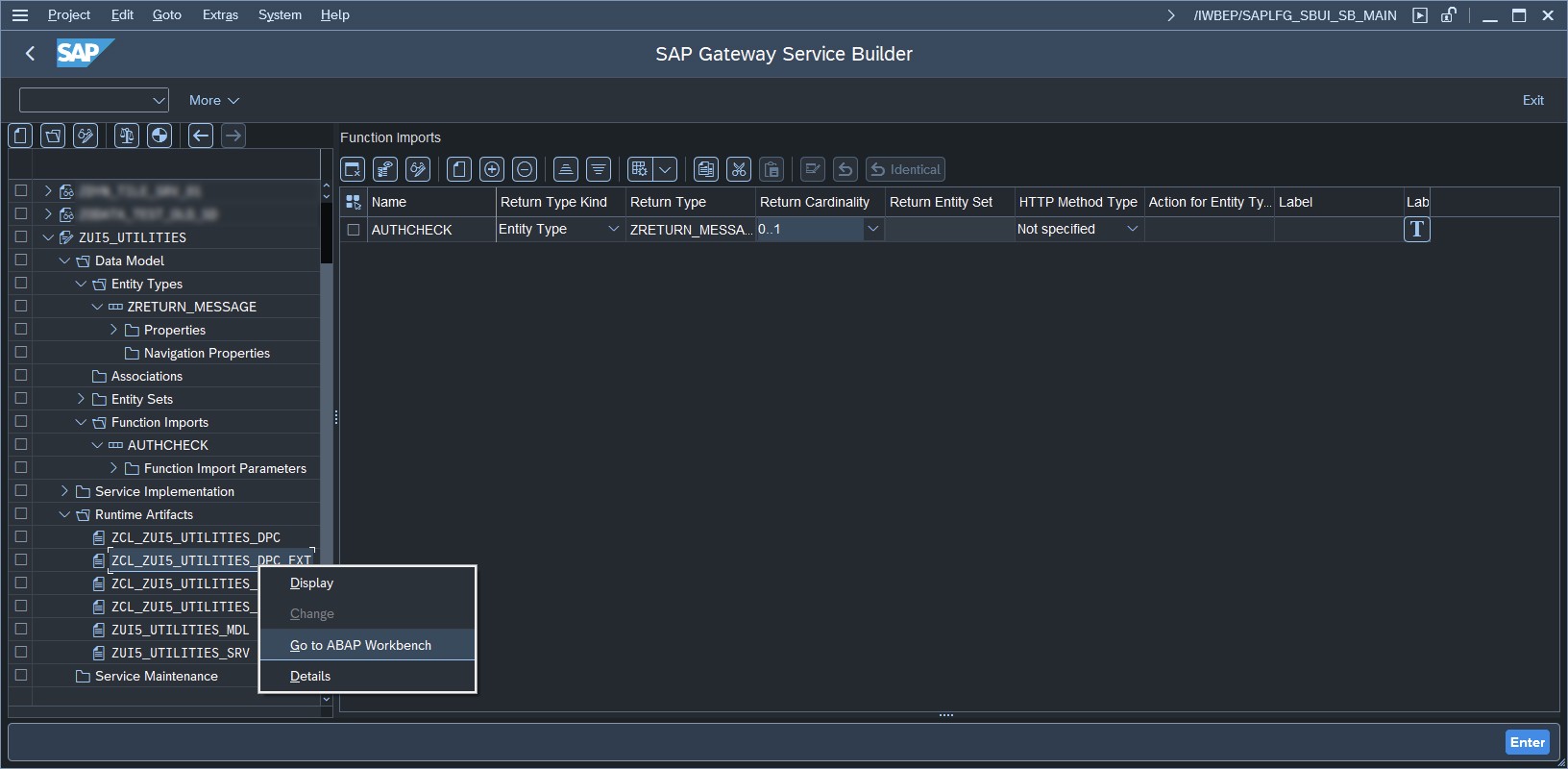Expand the Properties folder
This screenshot has width=1568, height=769.
pyautogui.click(x=113, y=330)
